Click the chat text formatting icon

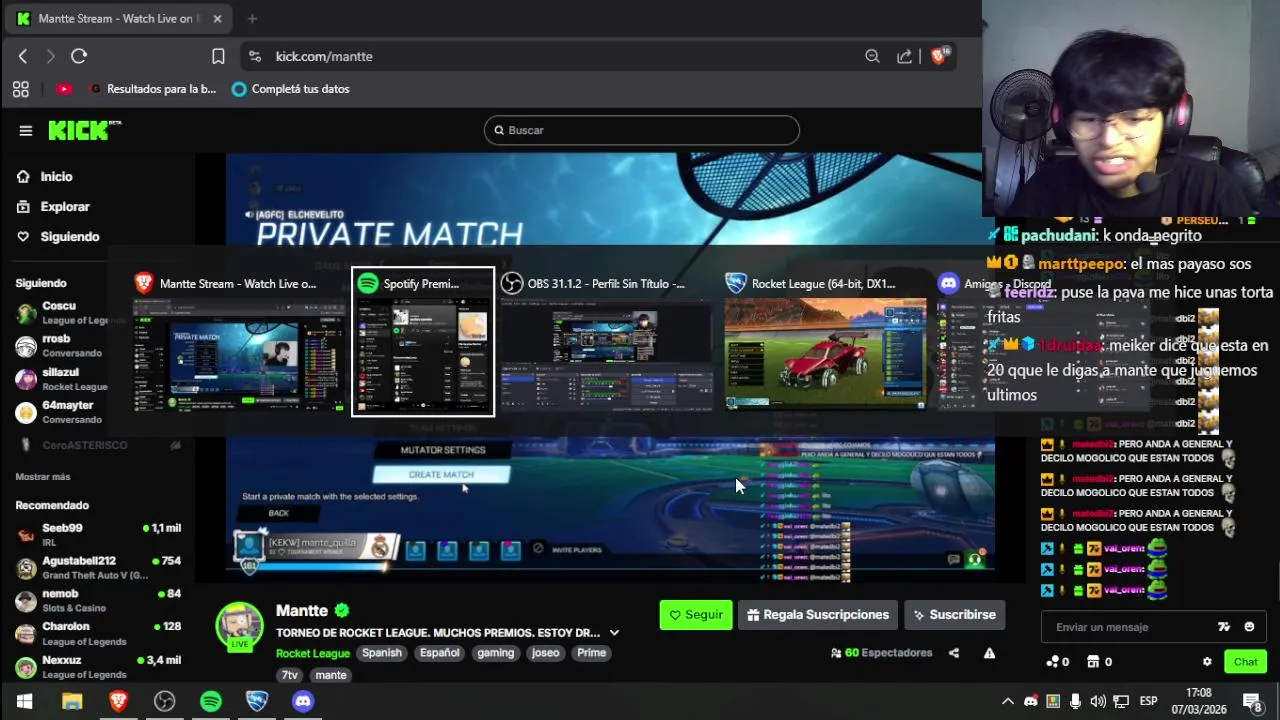pos(1224,627)
